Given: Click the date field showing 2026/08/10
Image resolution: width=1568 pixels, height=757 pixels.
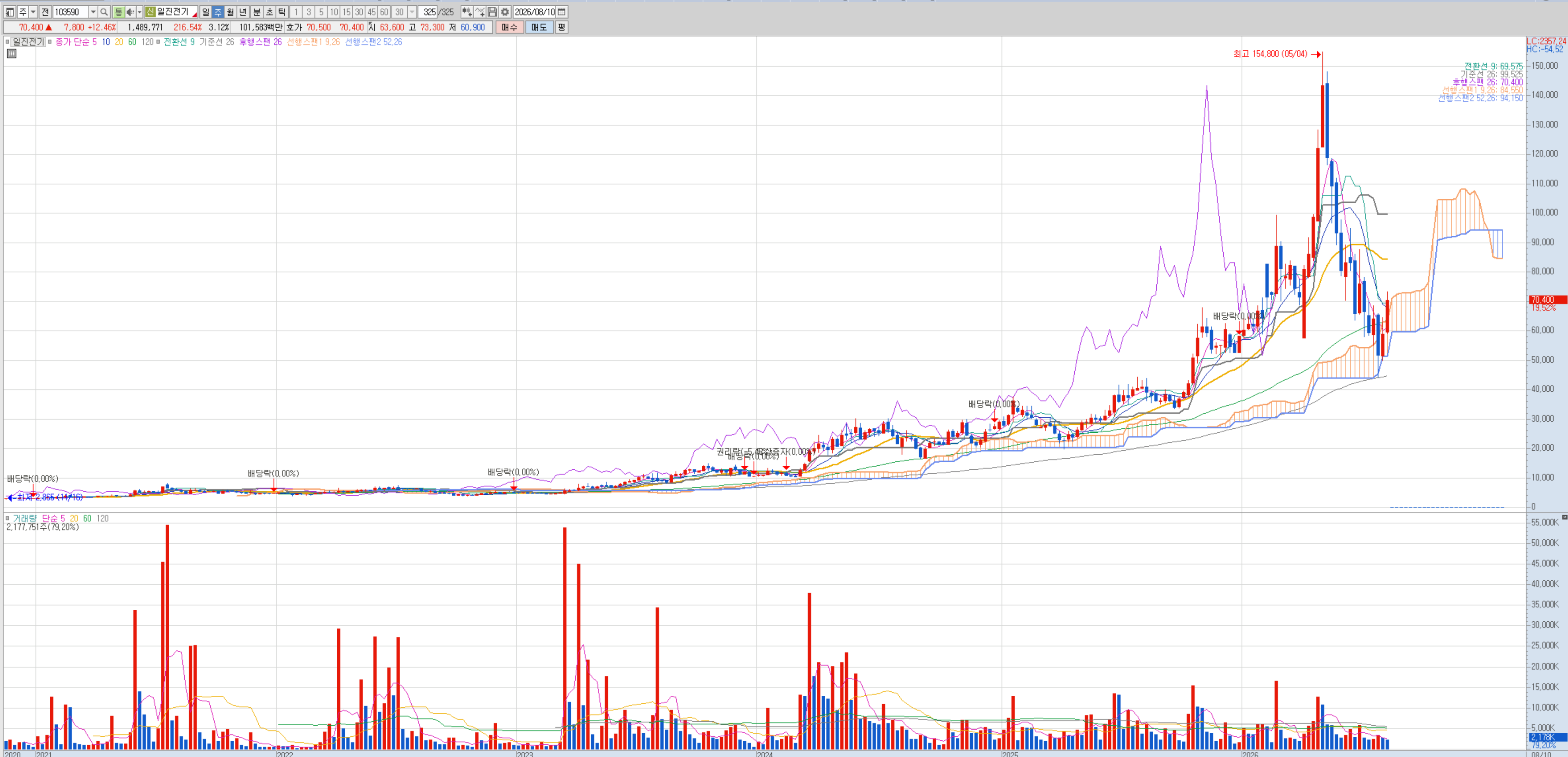Looking at the screenshot, I should click(534, 12).
